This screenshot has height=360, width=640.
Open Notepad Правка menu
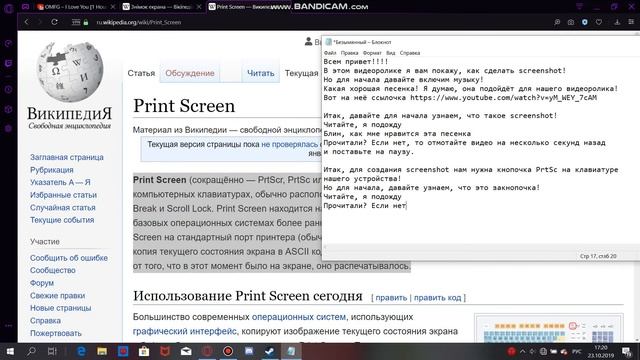(x=349, y=53)
